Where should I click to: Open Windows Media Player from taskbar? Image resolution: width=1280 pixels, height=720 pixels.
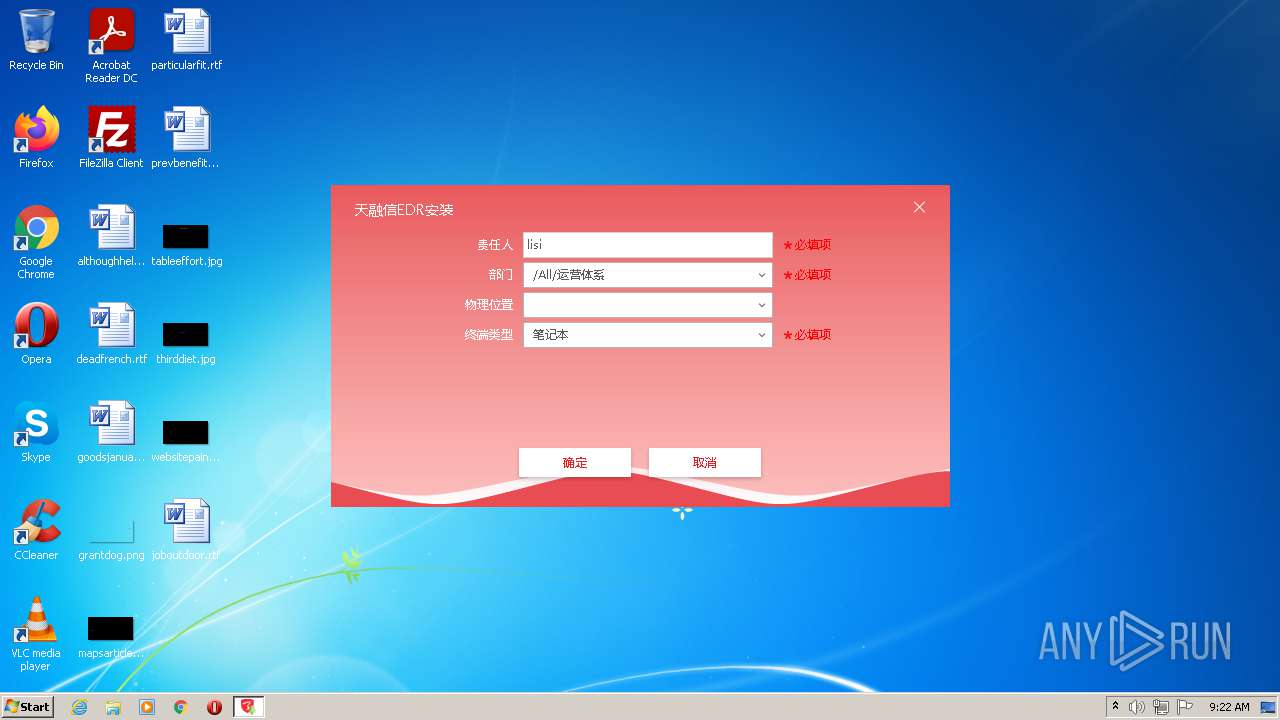point(147,707)
